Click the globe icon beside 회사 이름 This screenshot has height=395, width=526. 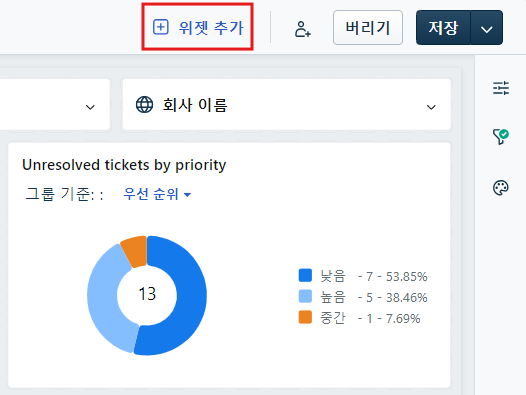(145, 105)
